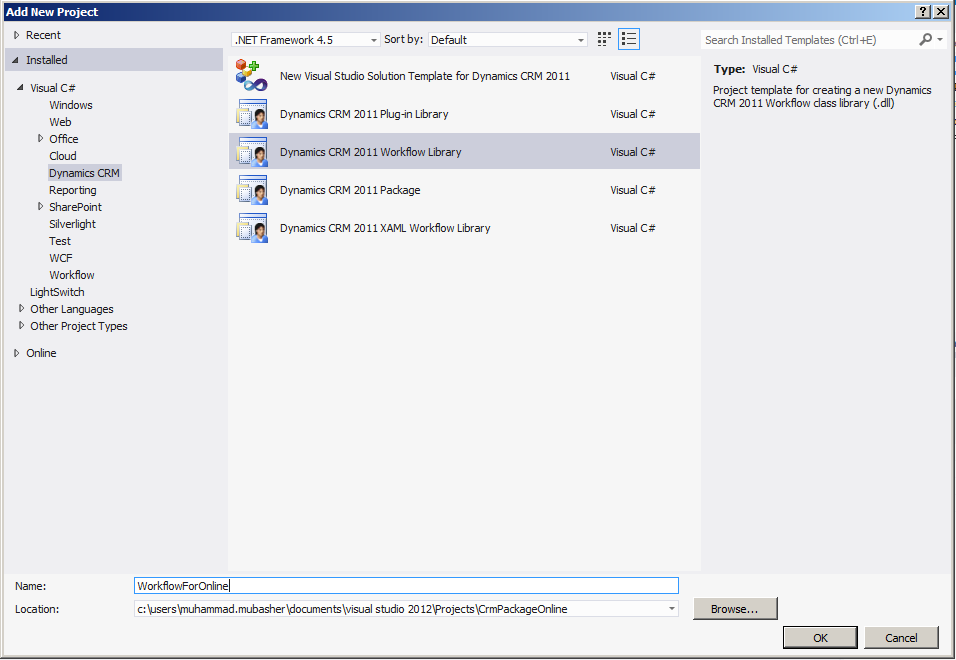Select Dynamics CRM 2011 Plug-in Library text
This screenshot has height=660, width=956.
point(364,114)
